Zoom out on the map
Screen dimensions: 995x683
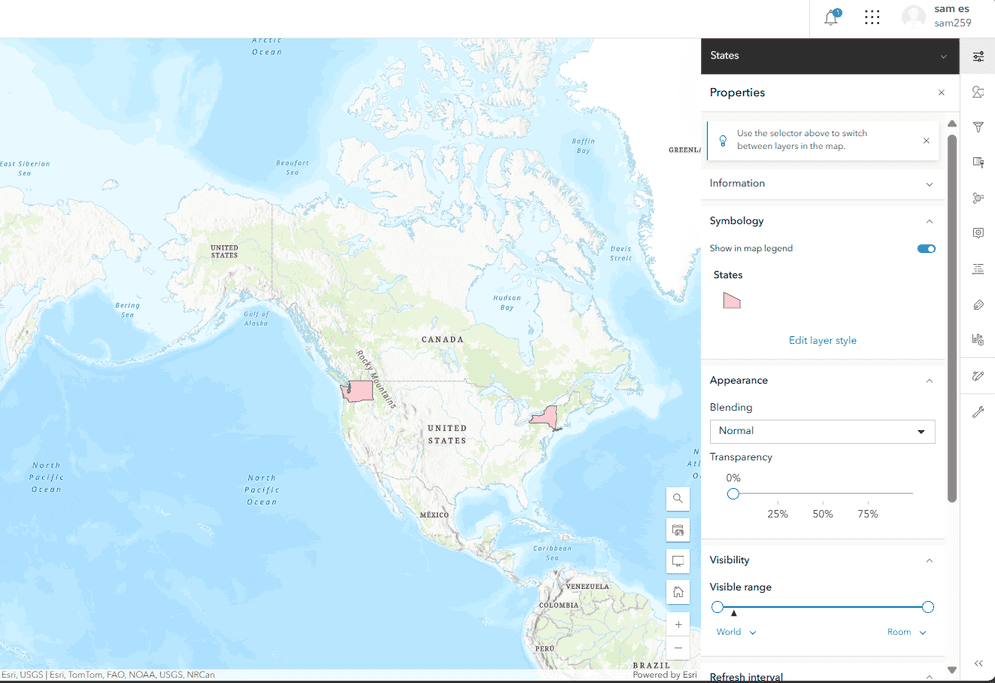678,648
